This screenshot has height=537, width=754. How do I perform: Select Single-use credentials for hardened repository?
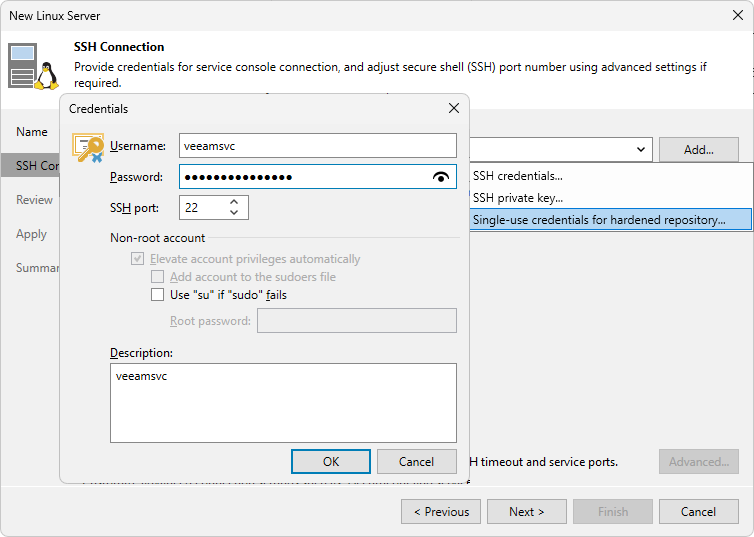pyautogui.click(x=610, y=220)
